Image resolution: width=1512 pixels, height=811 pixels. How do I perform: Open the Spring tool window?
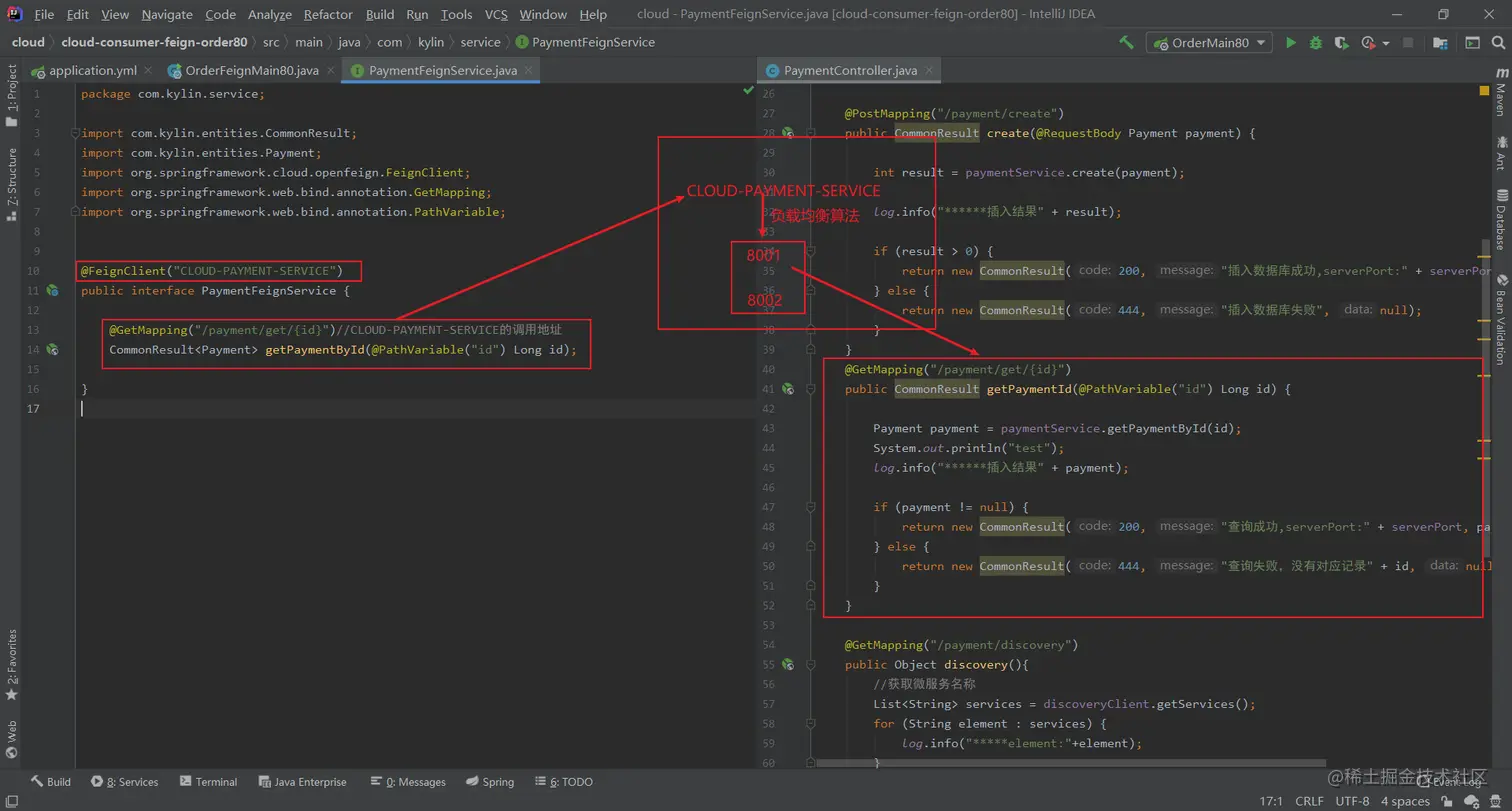[490, 782]
